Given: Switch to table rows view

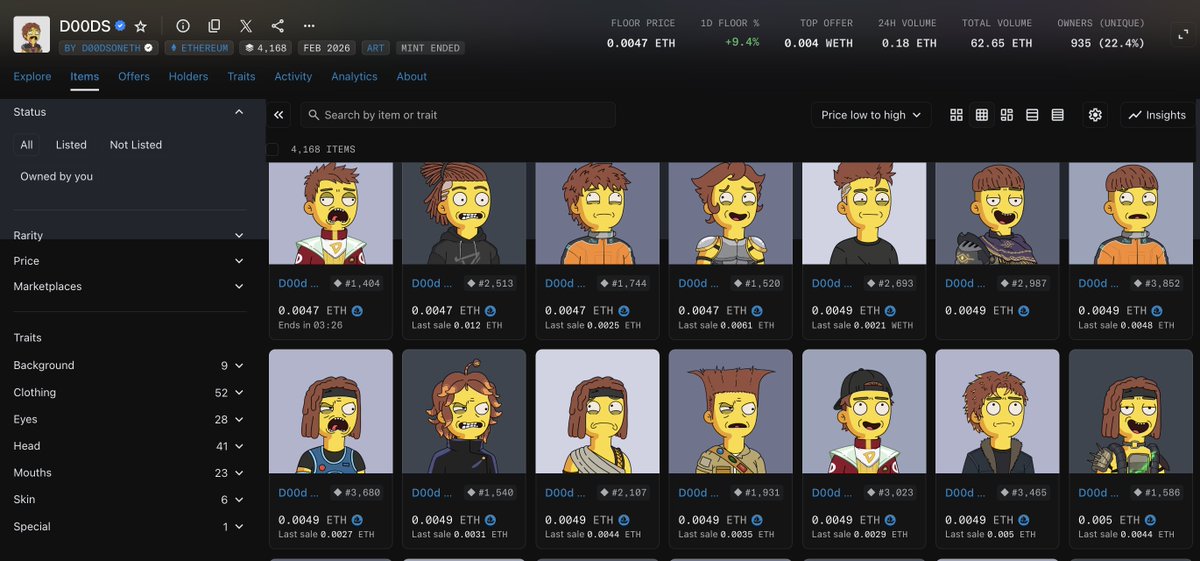Looking at the screenshot, I should pos(1058,115).
